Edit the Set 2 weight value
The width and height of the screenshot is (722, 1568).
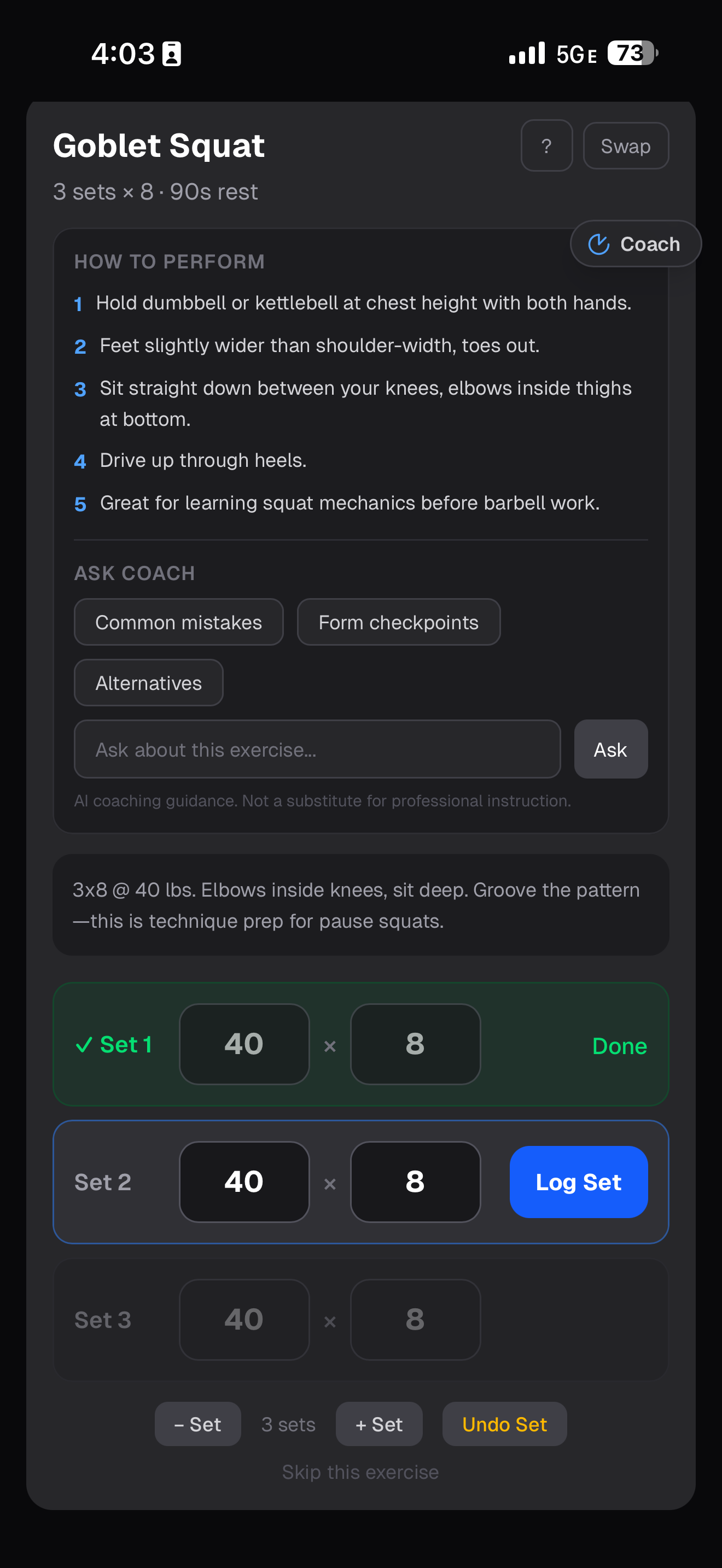point(244,1181)
